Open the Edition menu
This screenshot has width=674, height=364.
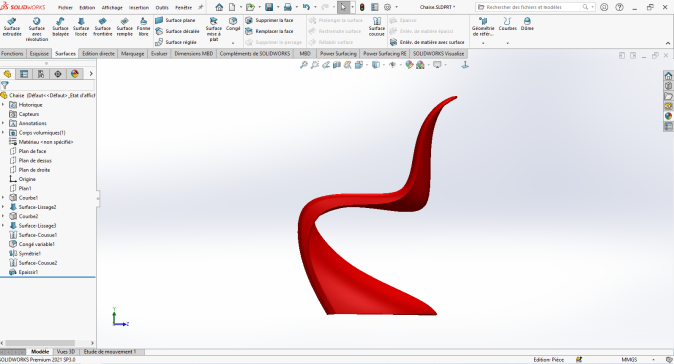87,8
